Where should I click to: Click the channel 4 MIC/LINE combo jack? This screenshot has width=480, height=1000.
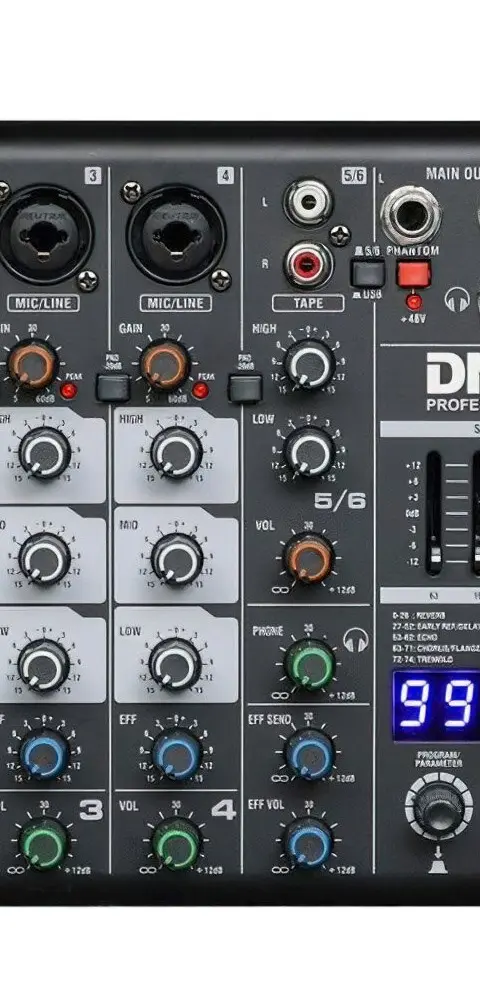point(177,235)
